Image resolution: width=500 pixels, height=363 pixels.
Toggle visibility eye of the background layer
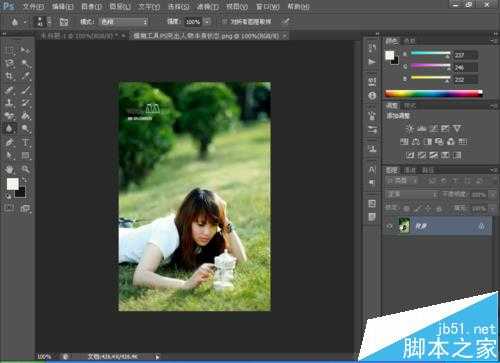coord(389,226)
